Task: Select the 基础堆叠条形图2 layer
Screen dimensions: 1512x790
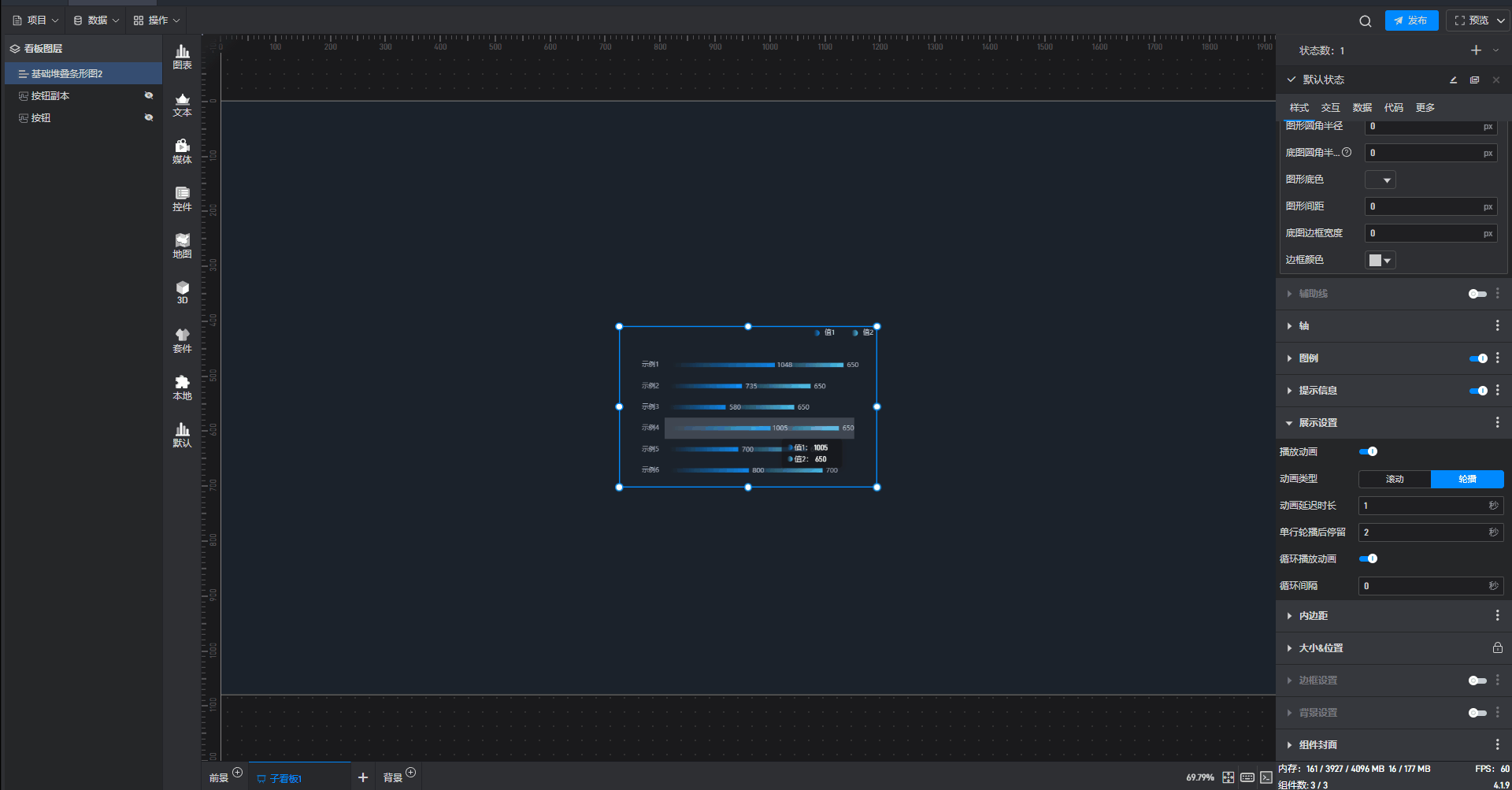Action: pos(83,74)
